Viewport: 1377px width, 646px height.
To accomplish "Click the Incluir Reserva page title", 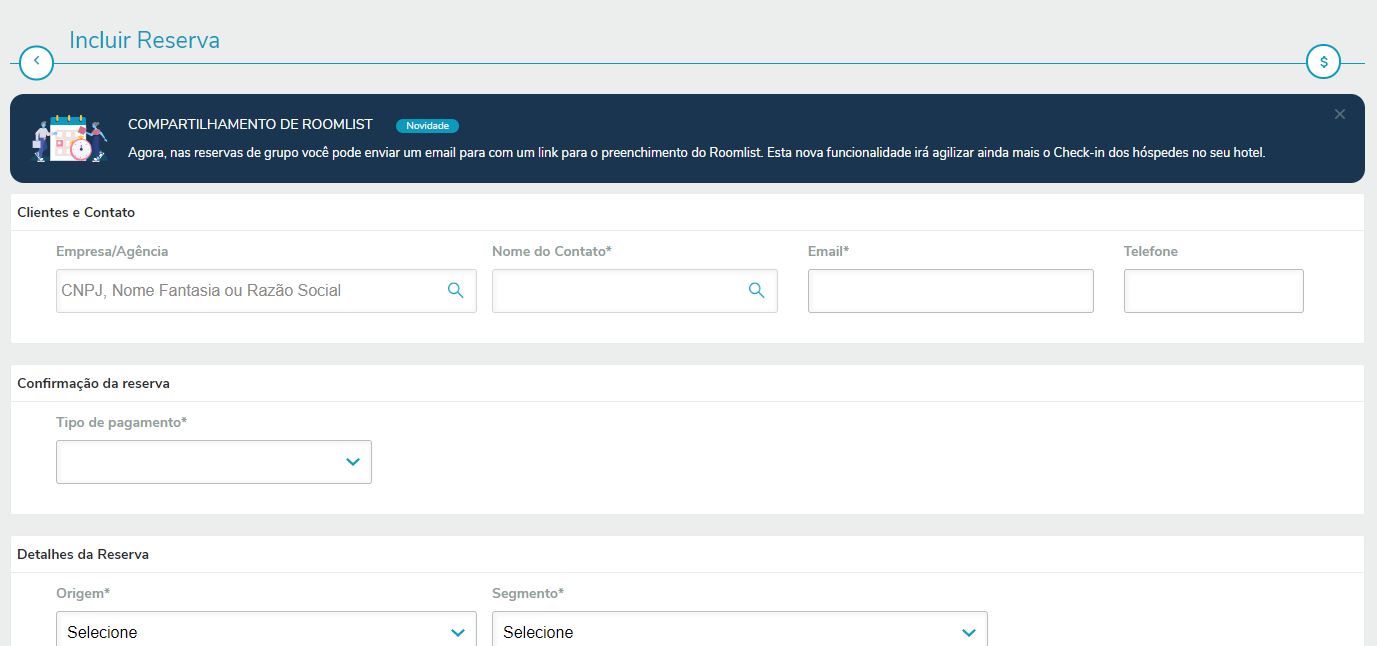I will click(144, 40).
